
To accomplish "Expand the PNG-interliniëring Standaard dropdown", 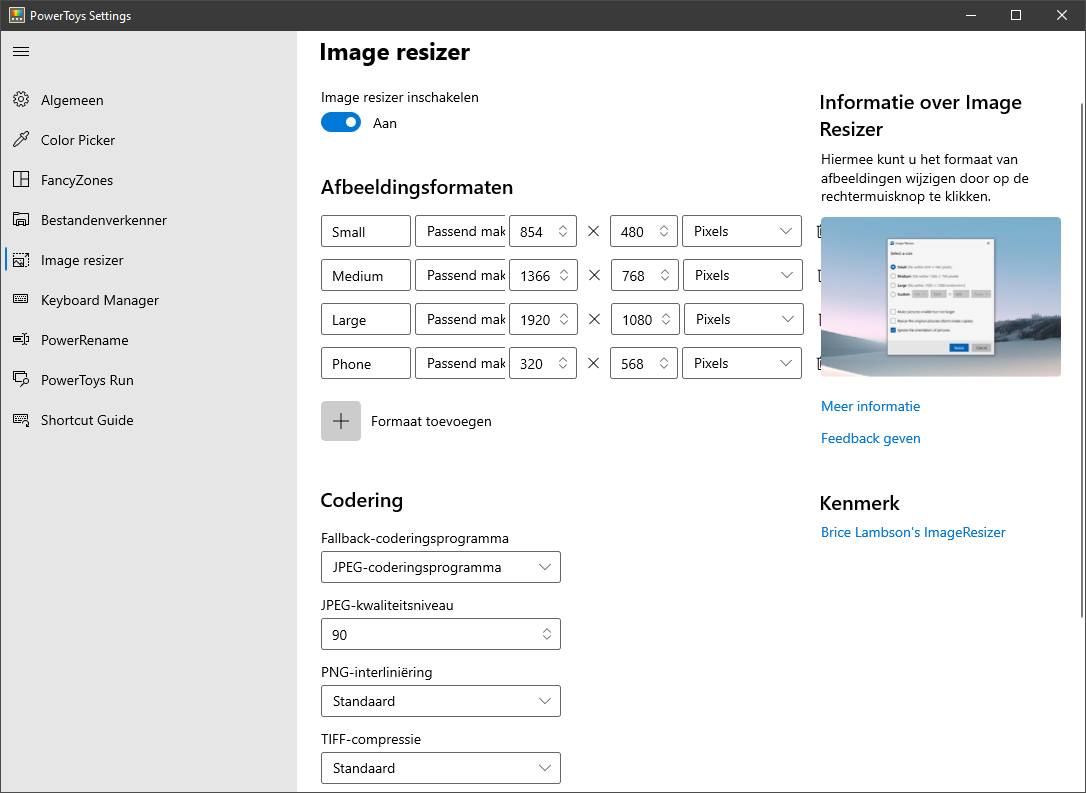I will pos(440,701).
